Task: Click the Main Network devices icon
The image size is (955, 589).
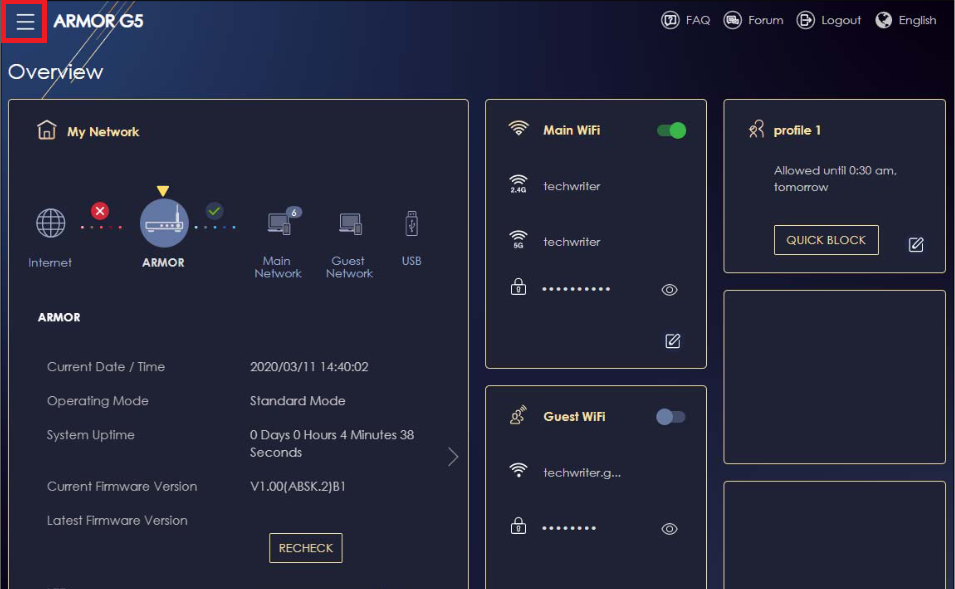Action: (277, 223)
